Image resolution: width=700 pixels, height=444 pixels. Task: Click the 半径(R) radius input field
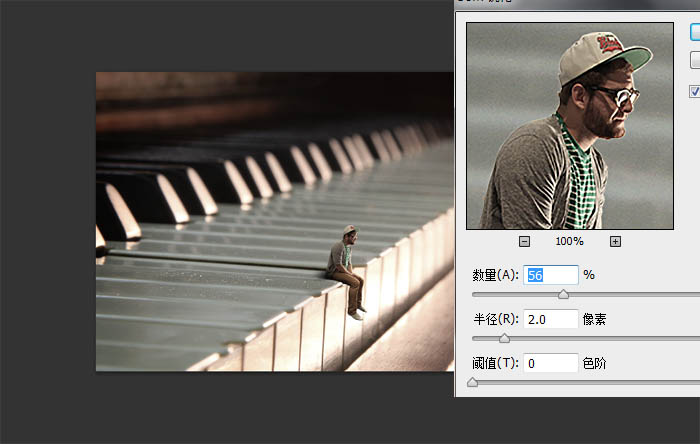click(x=551, y=320)
